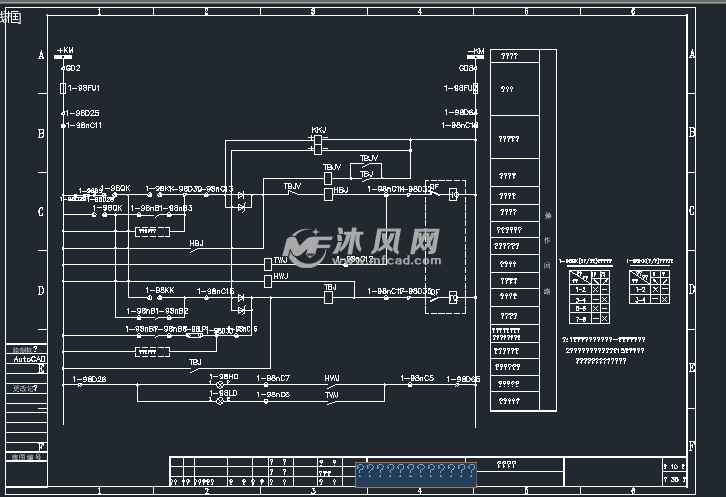Click the 1-98D26 terminal label
The image size is (726, 497).
(89, 379)
